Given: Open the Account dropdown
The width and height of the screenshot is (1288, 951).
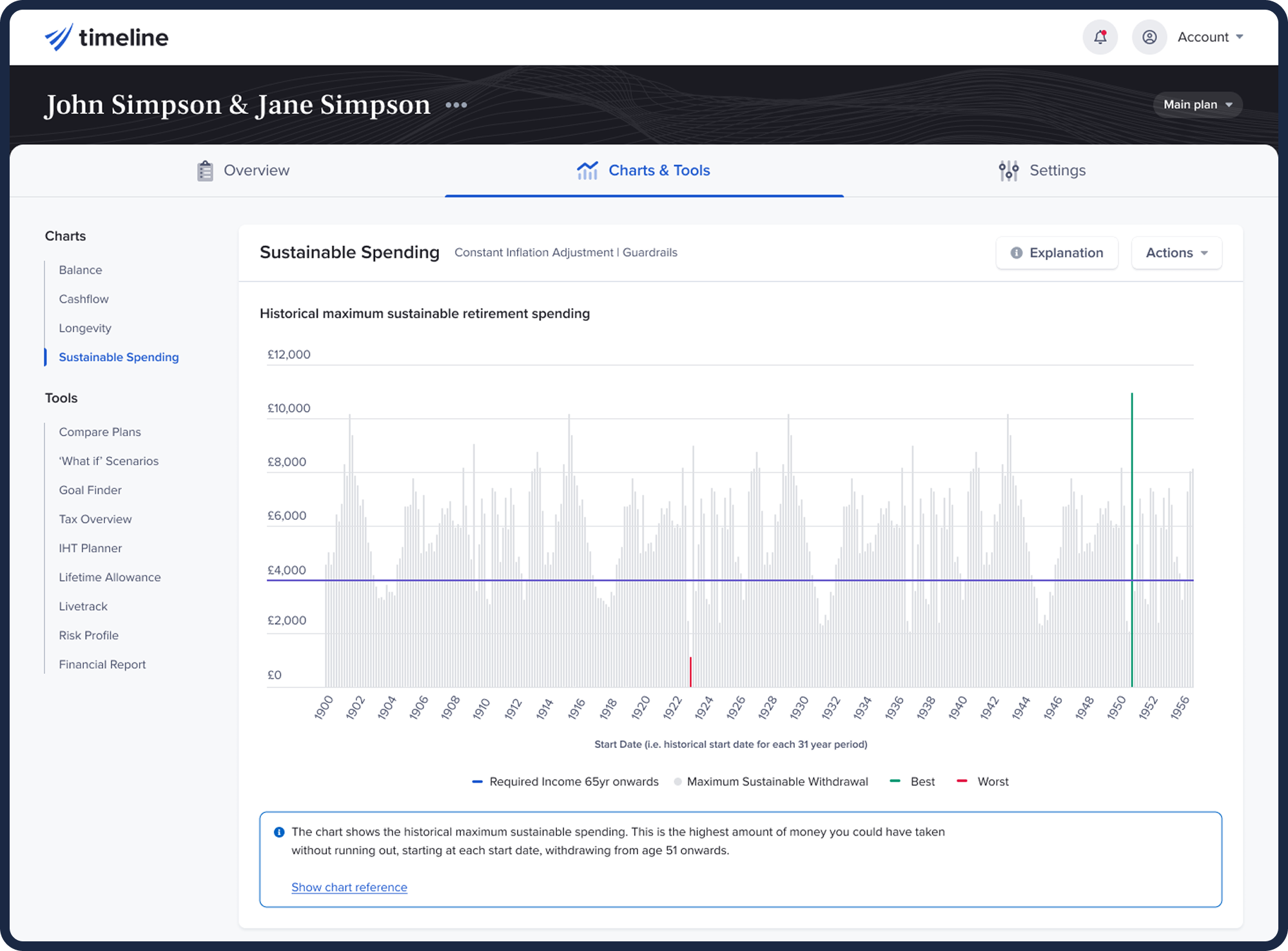Looking at the screenshot, I should click(1210, 37).
